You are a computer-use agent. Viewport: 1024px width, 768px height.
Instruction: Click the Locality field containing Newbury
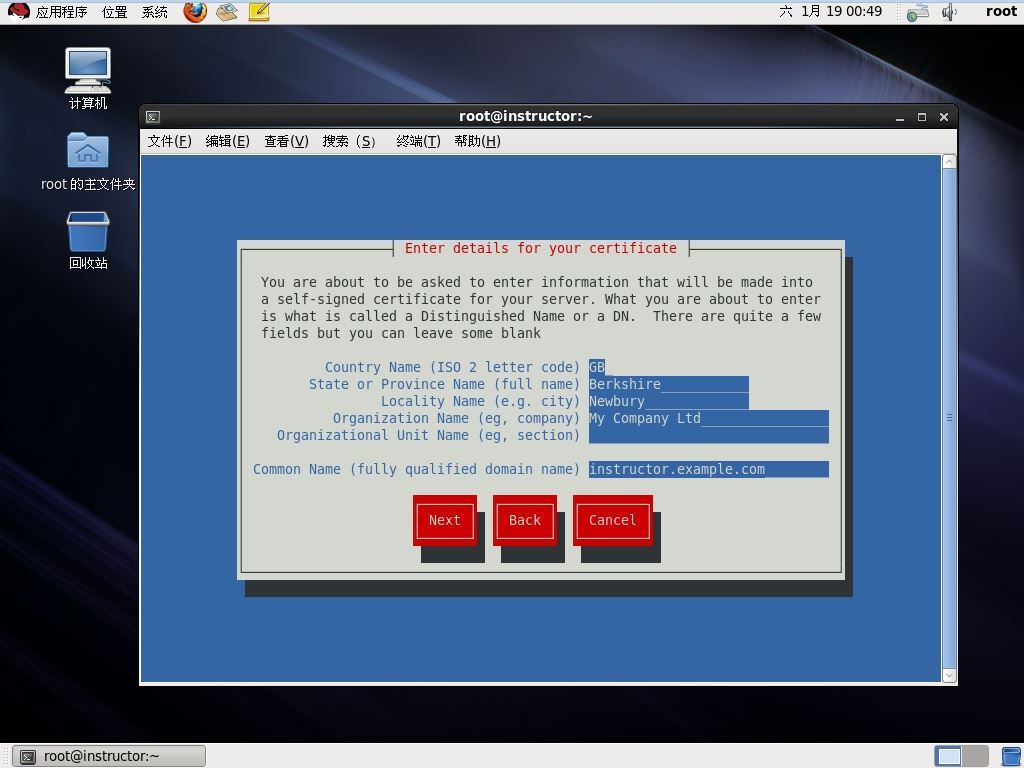669,401
